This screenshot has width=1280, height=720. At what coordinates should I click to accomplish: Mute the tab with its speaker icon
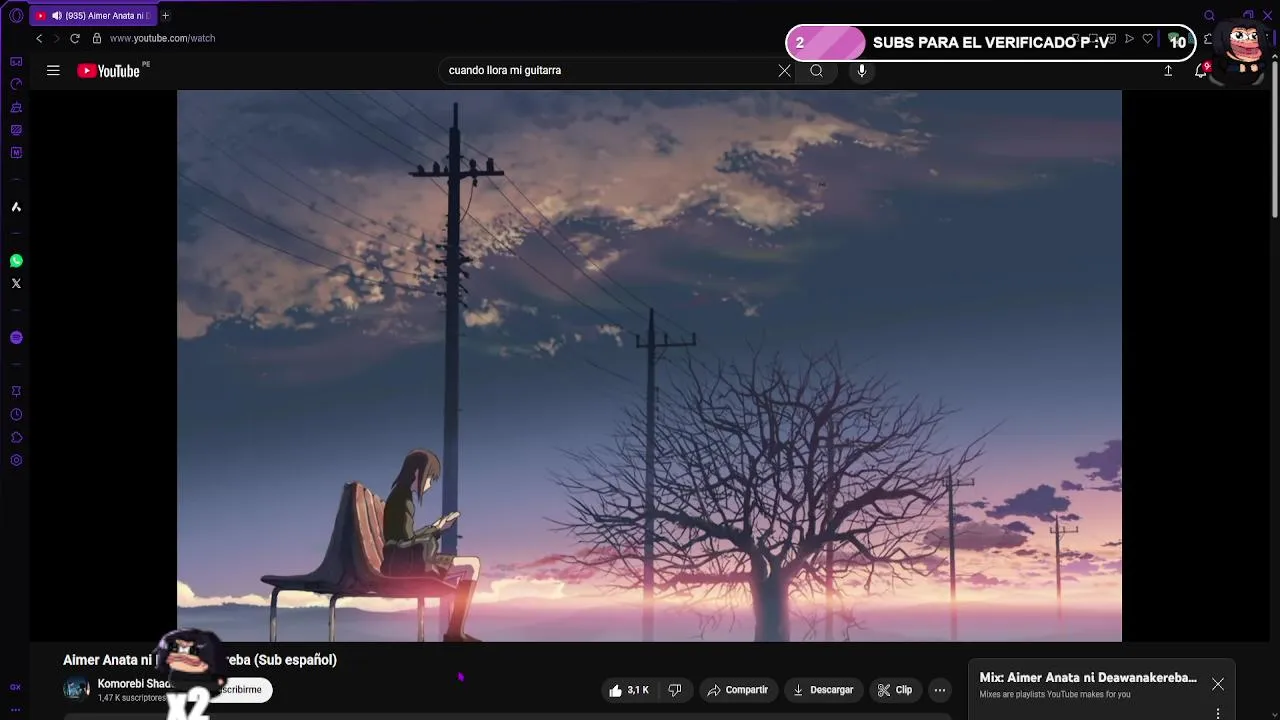(x=56, y=16)
